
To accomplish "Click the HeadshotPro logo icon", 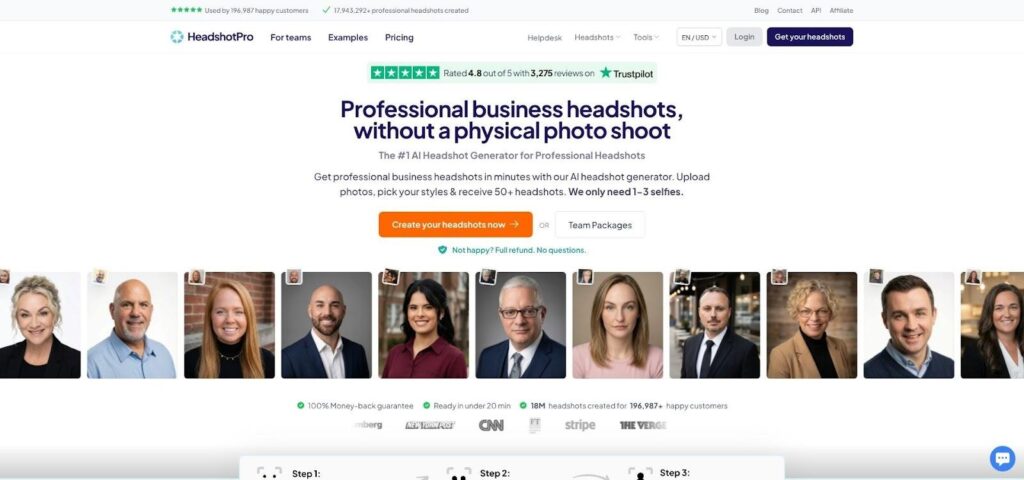I will click(x=177, y=37).
